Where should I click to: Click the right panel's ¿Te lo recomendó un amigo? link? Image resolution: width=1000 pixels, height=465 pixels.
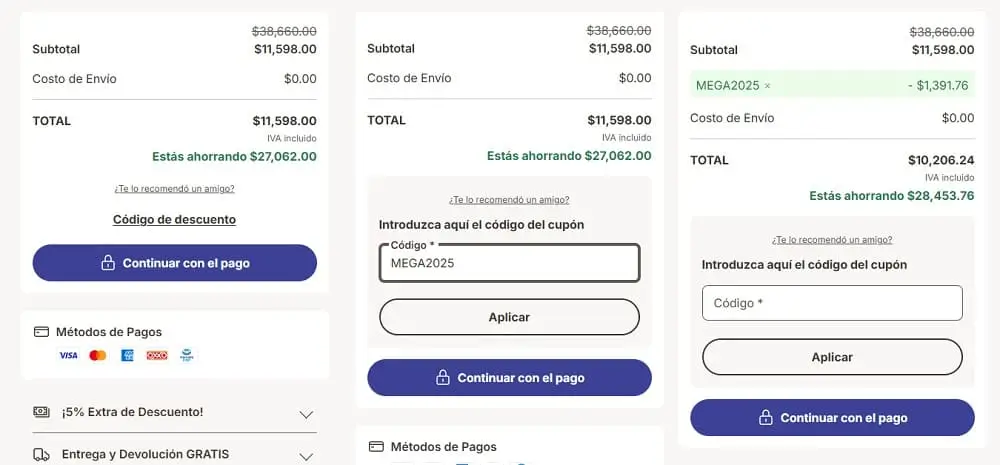(832, 240)
